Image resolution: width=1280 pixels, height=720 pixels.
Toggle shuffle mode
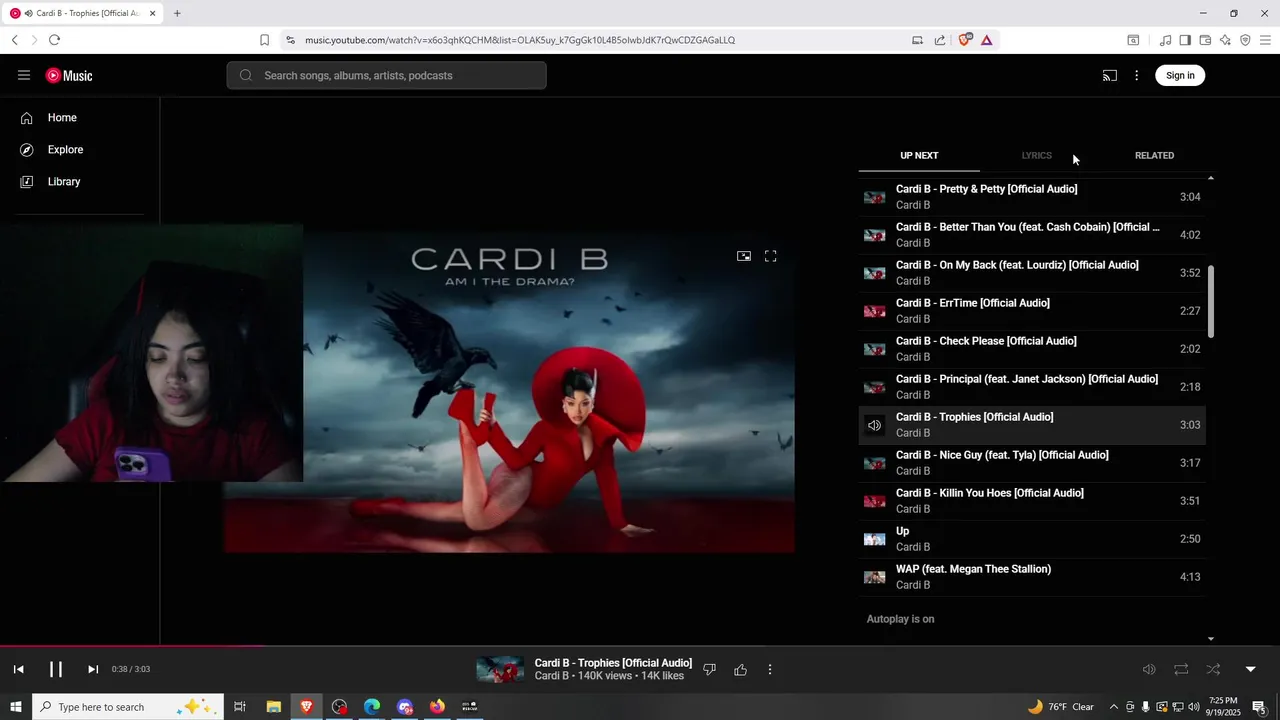(x=1213, y=669)
